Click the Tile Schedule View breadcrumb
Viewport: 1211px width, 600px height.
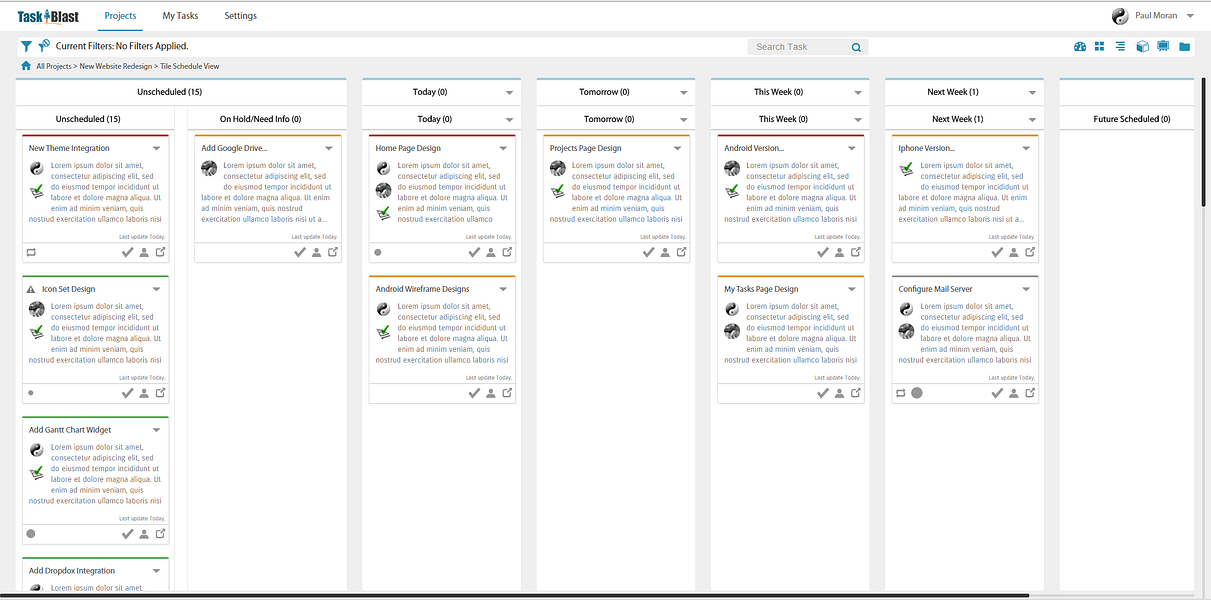(189, 66)
